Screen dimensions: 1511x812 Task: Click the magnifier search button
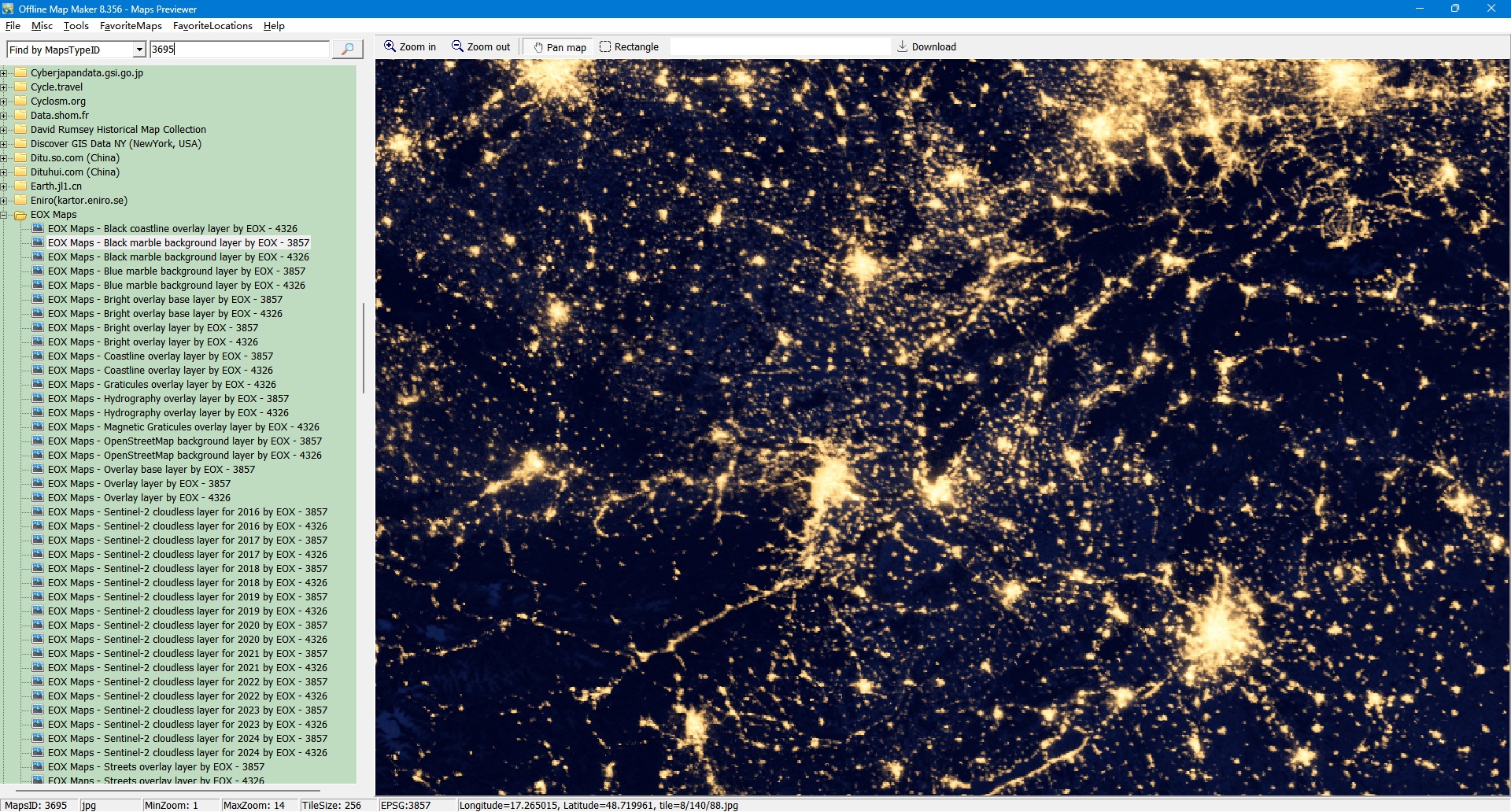[x=347, y=50]
